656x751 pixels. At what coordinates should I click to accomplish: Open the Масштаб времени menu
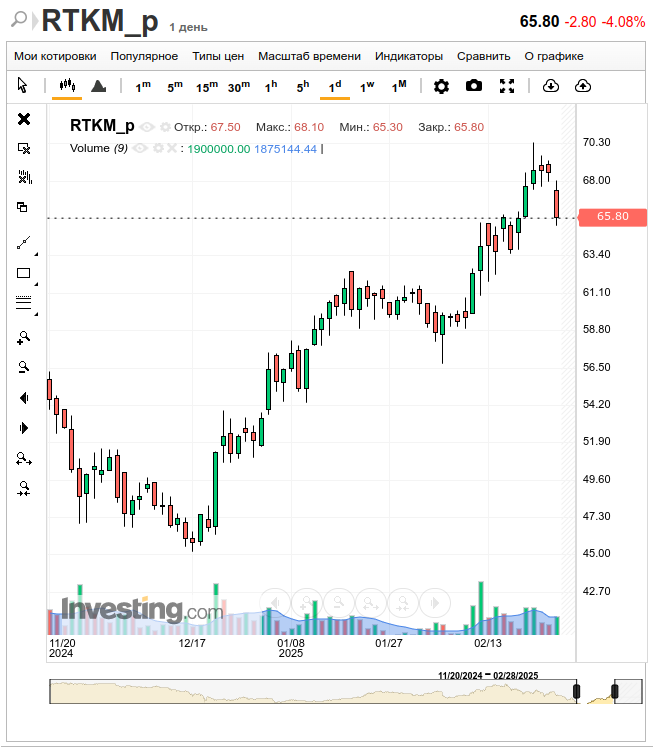(309, 56)
